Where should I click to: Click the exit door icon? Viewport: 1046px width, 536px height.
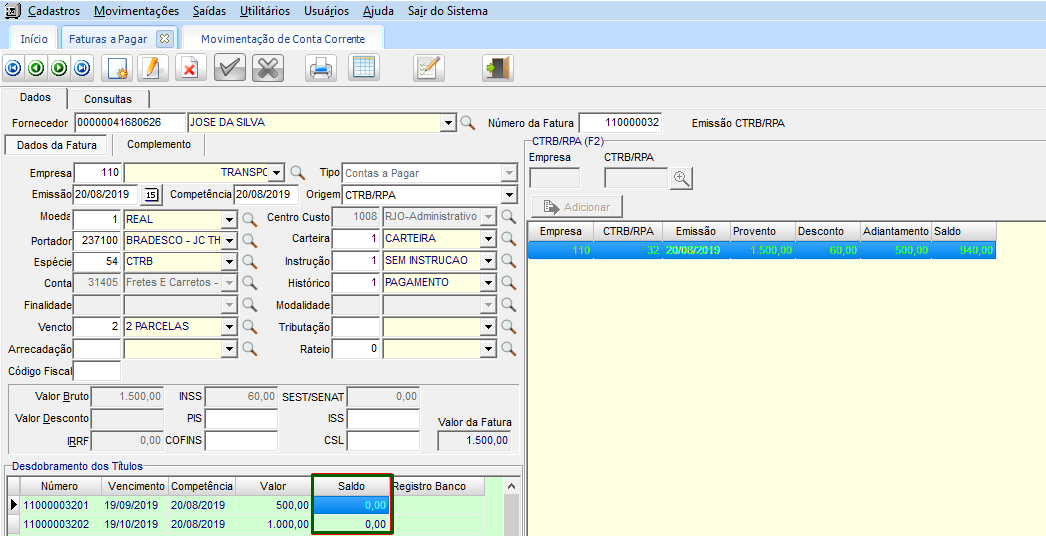click(497, 68)
